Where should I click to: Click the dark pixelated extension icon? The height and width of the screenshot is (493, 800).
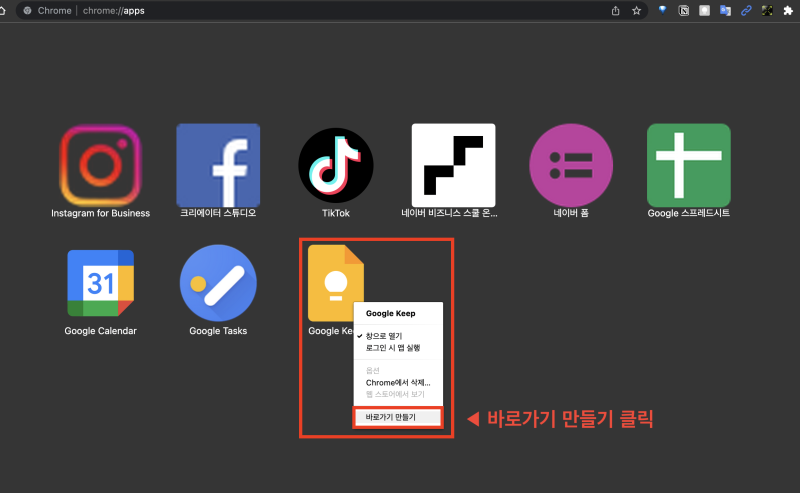coord(767,11)
